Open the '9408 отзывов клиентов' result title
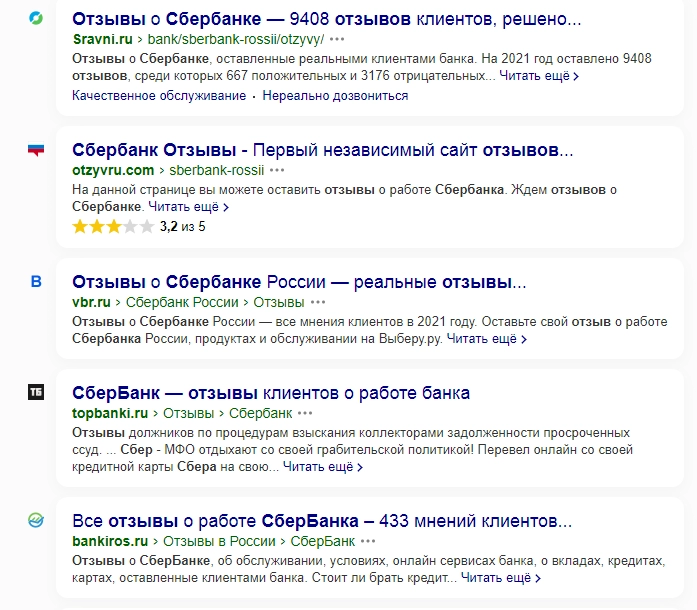 [327, 19]
